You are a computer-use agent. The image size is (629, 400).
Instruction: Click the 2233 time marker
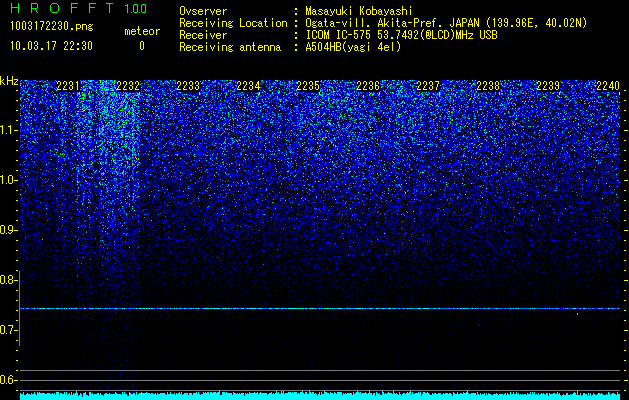tap(188, 86)
